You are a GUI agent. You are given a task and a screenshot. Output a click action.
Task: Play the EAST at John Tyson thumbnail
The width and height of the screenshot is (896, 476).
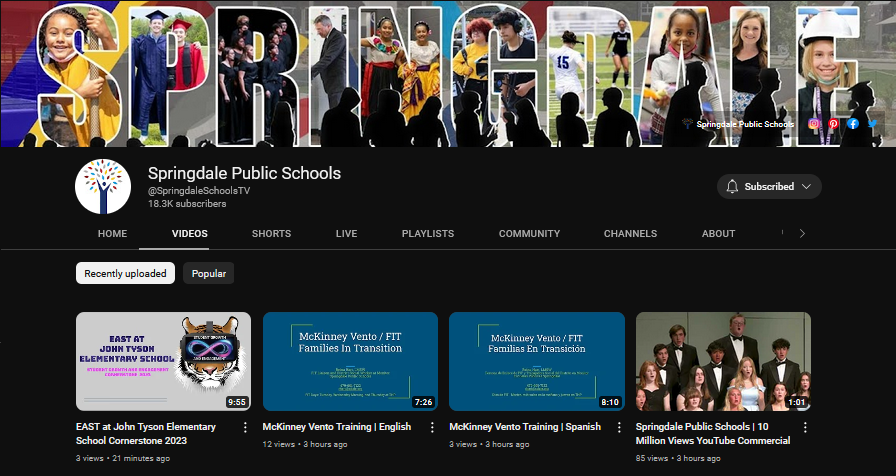pos(163,361)
